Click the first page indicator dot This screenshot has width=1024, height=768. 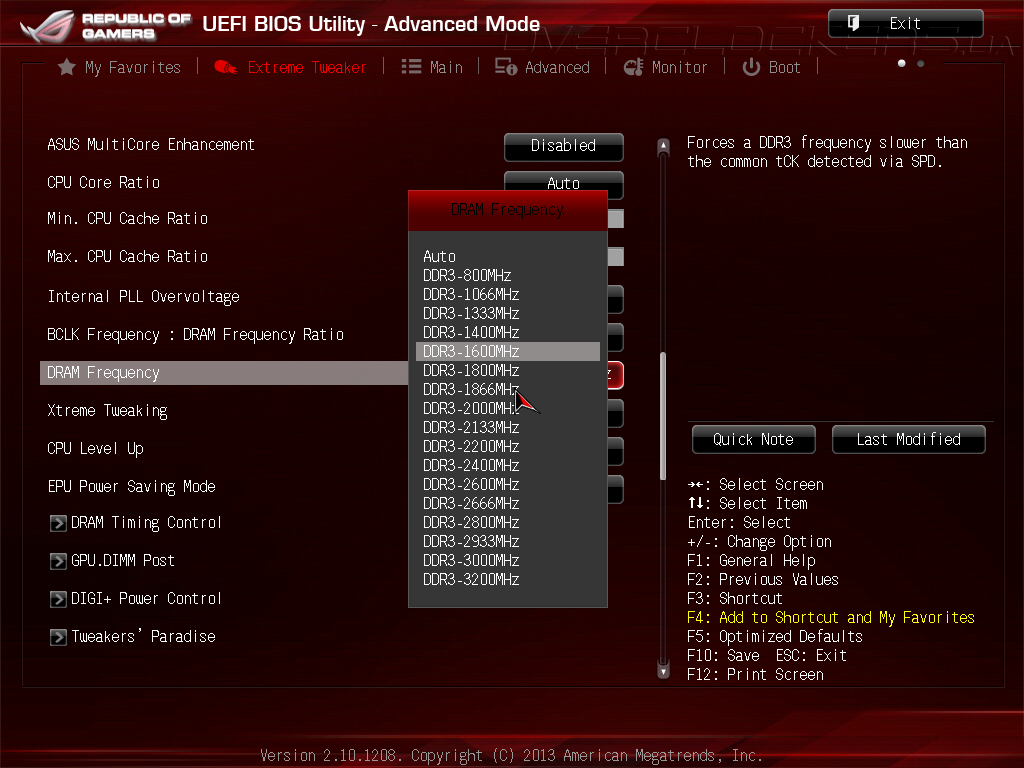(902, 63)
